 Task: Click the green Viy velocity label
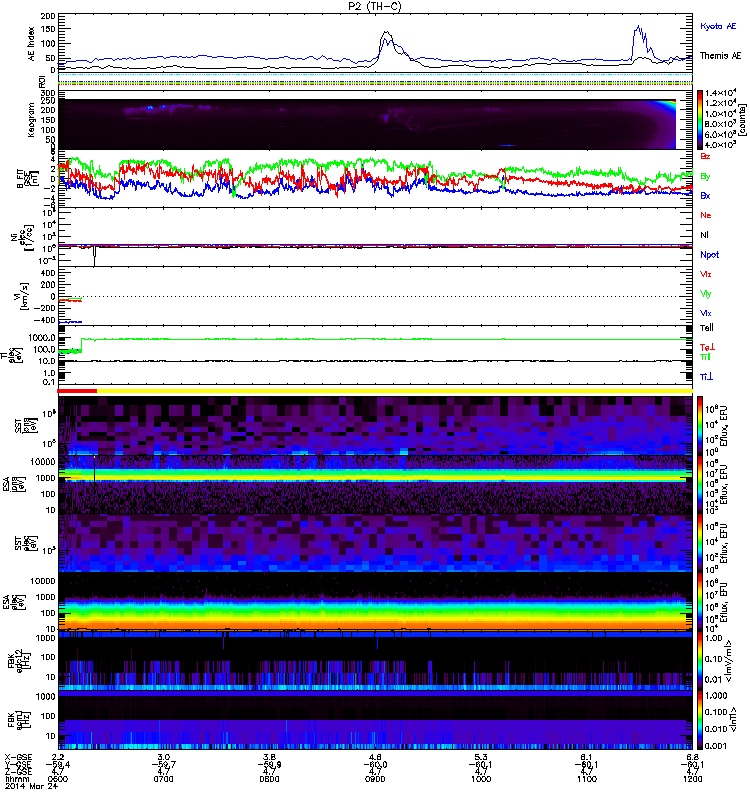tap(707, 293)
